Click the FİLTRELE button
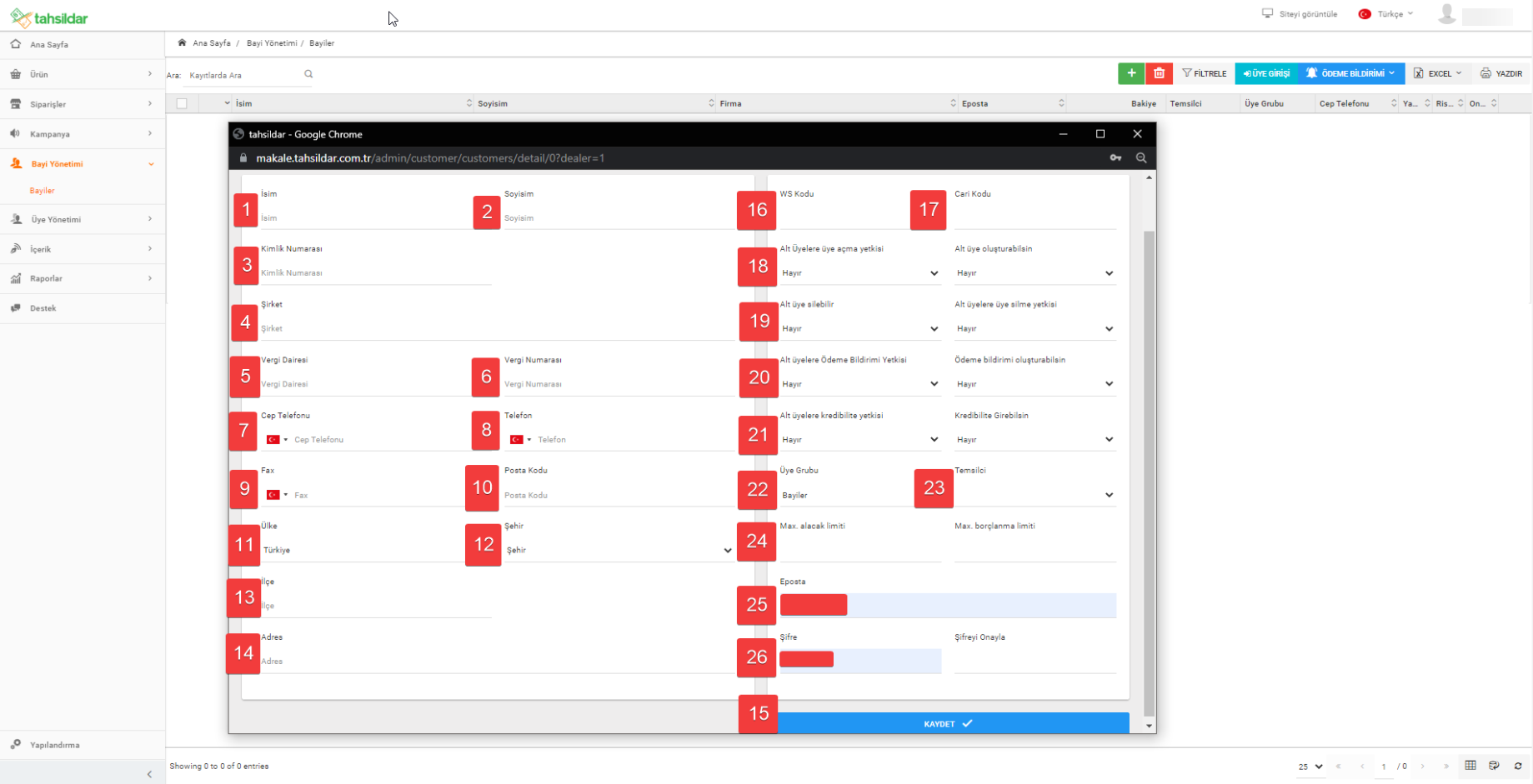 1205,73
